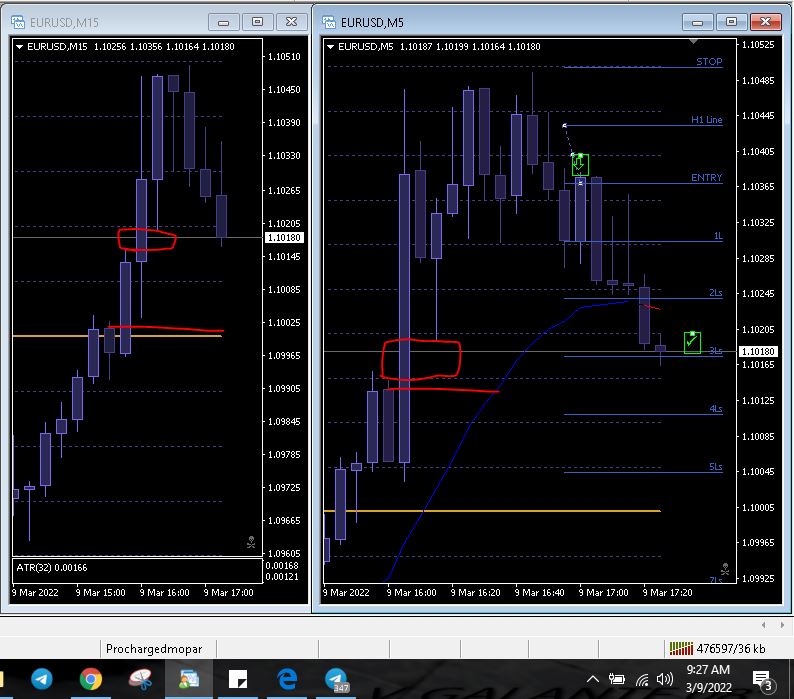Click the 4Ls level label

[716, 409]
